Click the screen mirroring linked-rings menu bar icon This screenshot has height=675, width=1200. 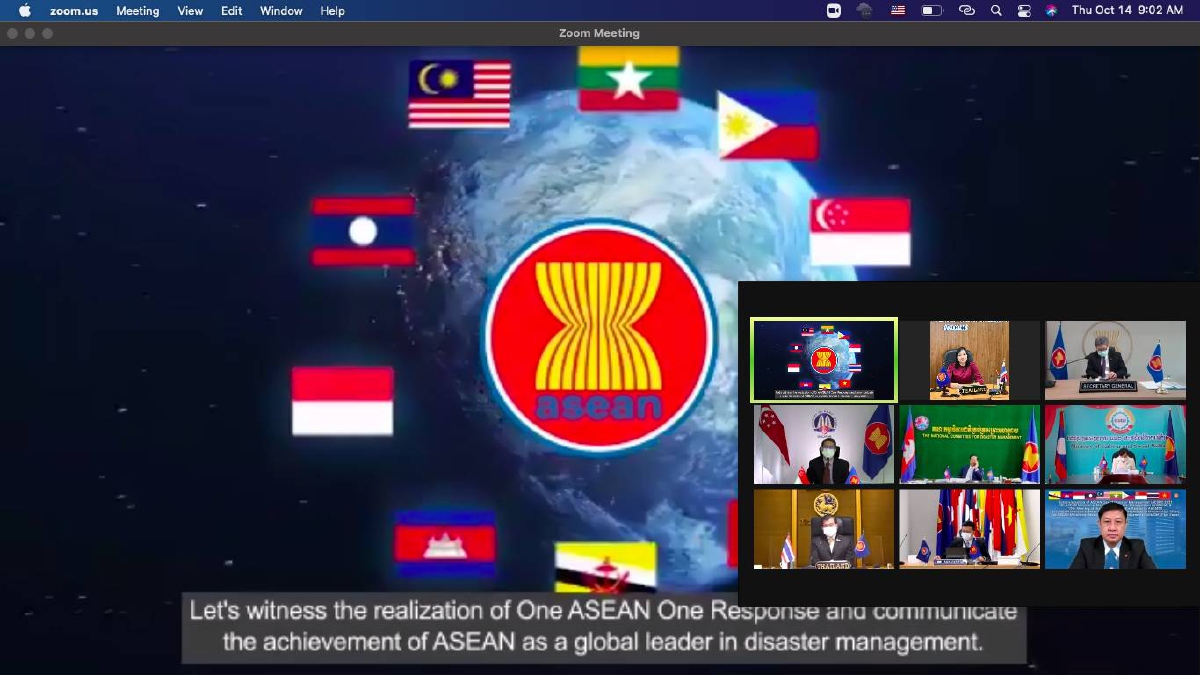966,10
